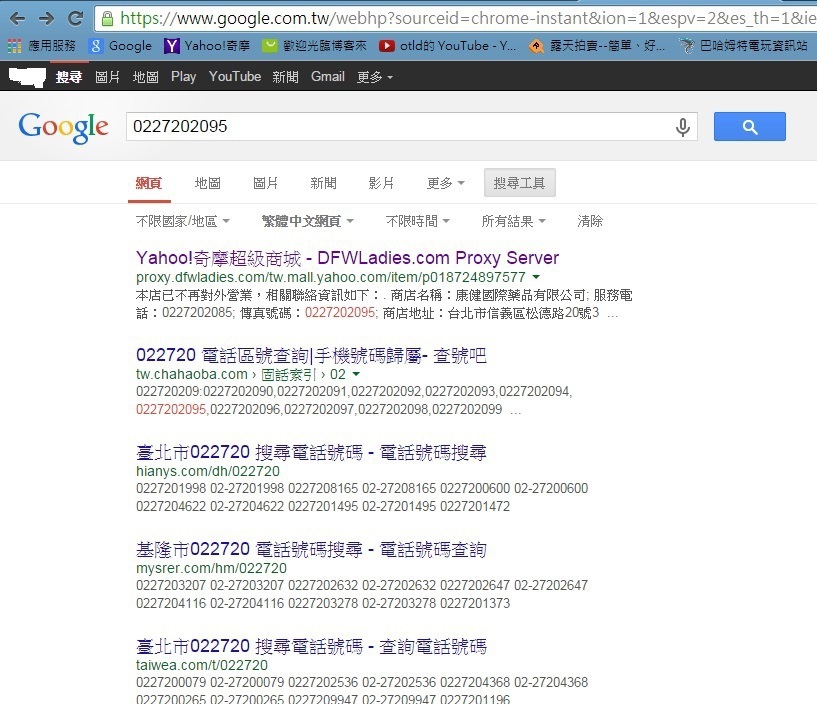Click the Yahoo!奇摩 bookmark icon
The height and width of the screenshot is (704, 817).
coord(171,46)
